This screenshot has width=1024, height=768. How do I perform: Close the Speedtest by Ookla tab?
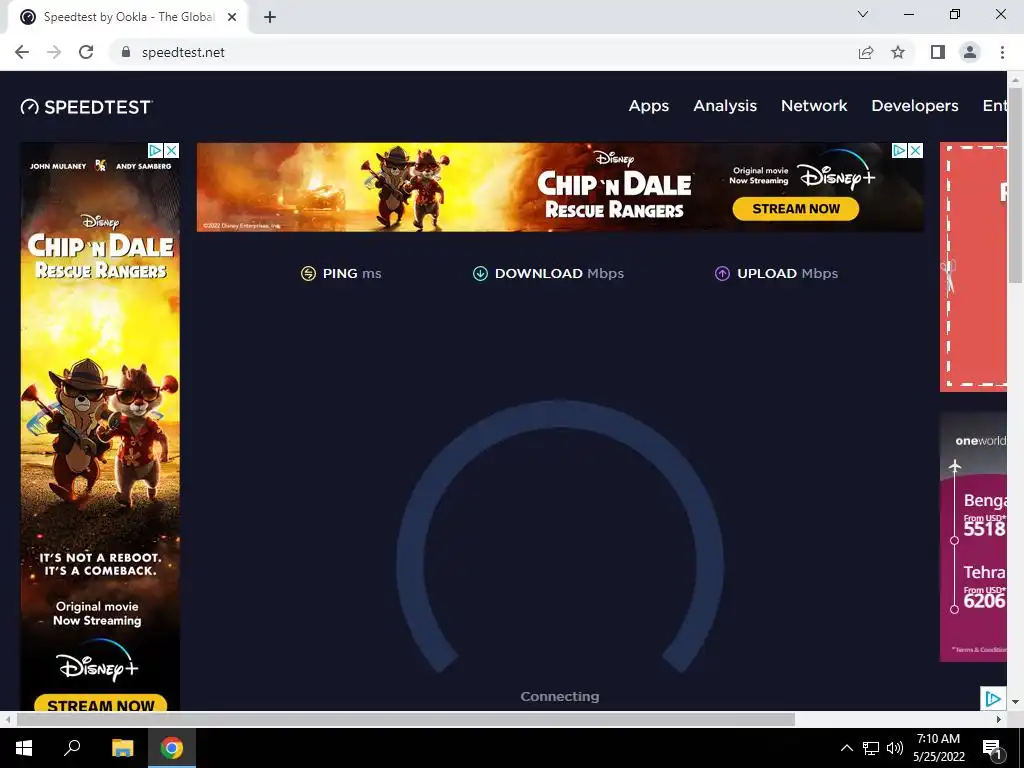point(232,17)
